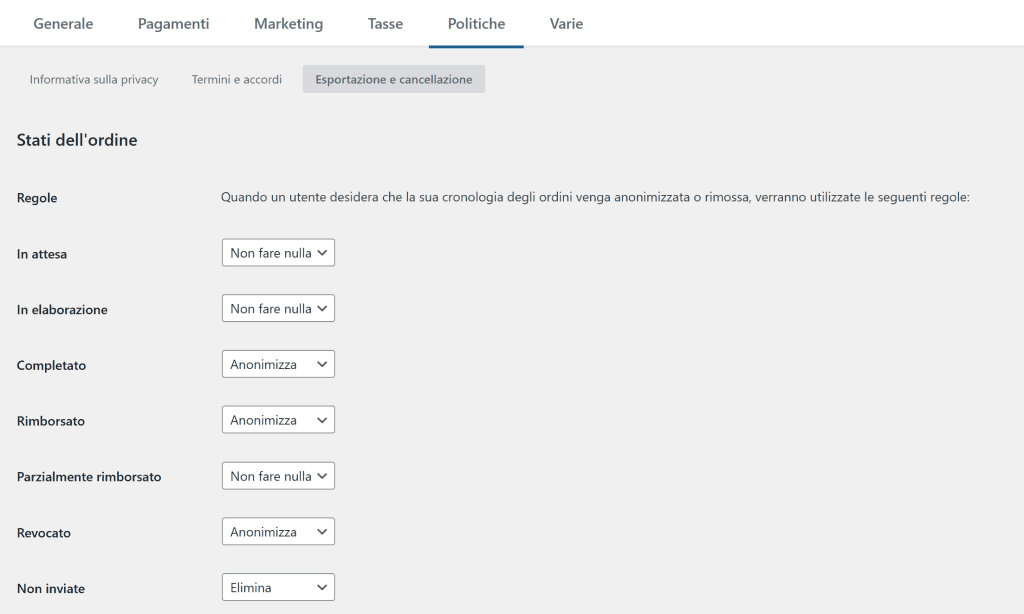Open the Varie tab
Viewport: 1024px width, 614px height.
tap(566, 23)
